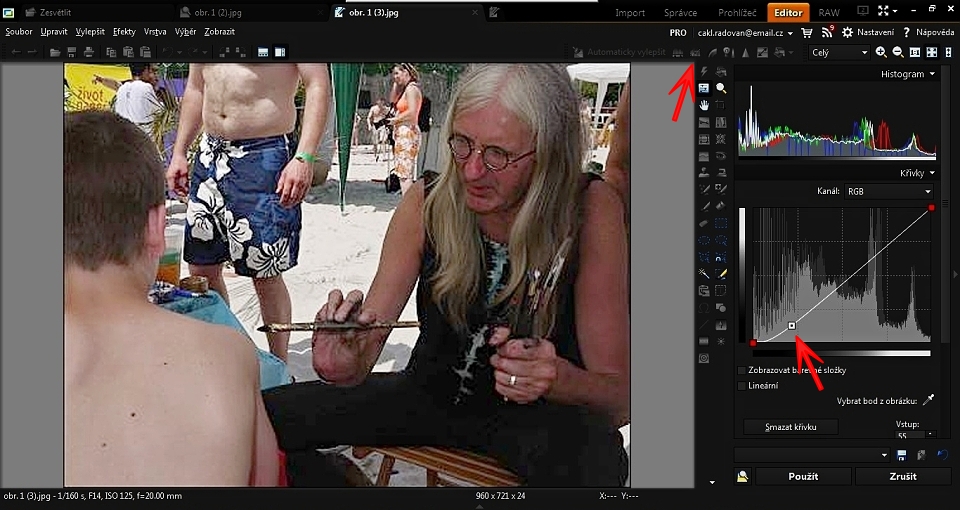Open the Celý zoom level dropdown

(x=838, y=52)
